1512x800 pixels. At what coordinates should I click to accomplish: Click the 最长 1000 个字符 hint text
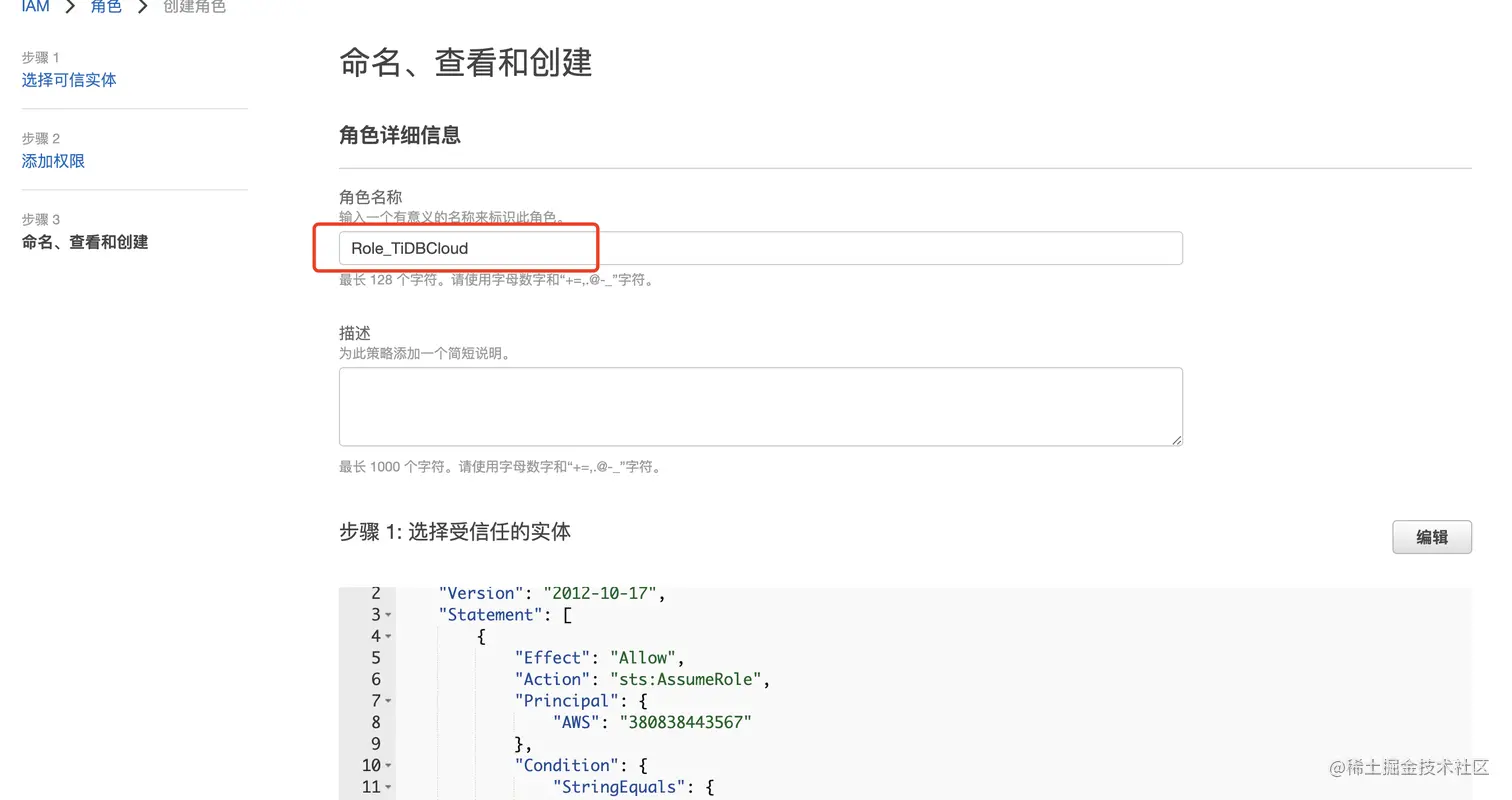pyautogui.click(x=500, y=467)
